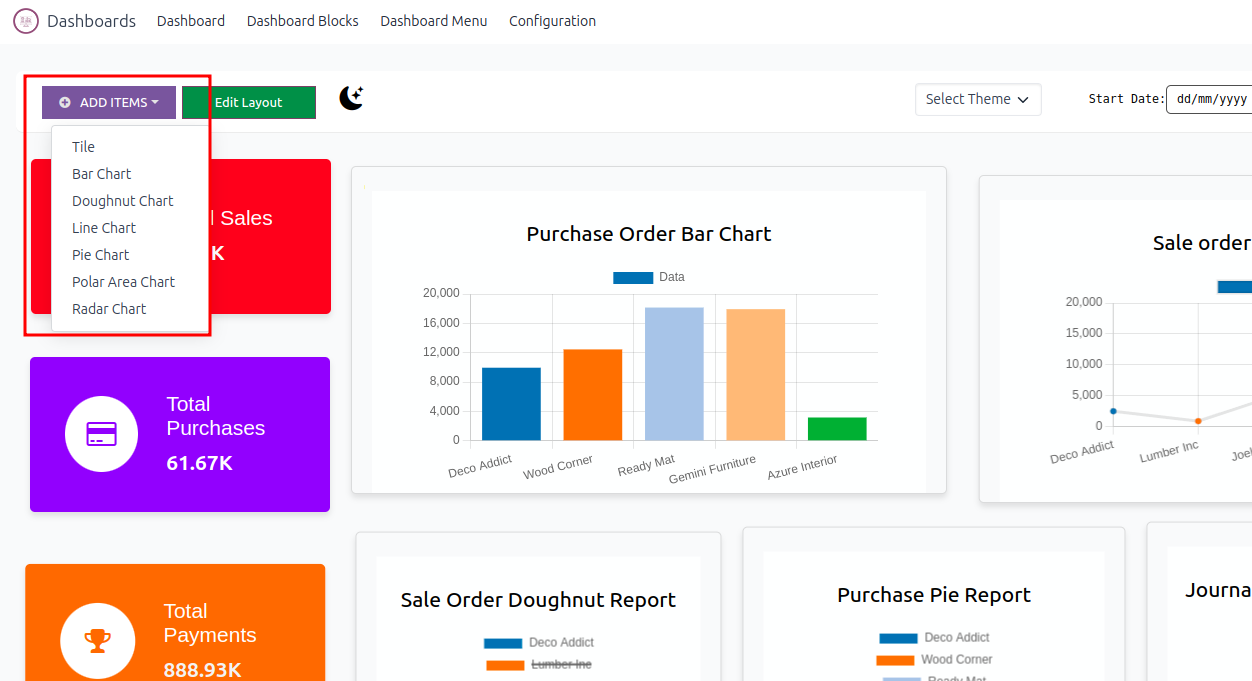Click the credit card icon on Total Purchases
Screen dimensions: 1252x681
pos(102,434)
